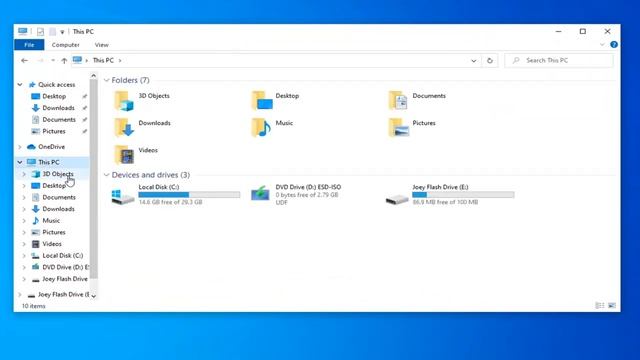
Task: Open the address bar history dropdown
Action: coord(473,61)
